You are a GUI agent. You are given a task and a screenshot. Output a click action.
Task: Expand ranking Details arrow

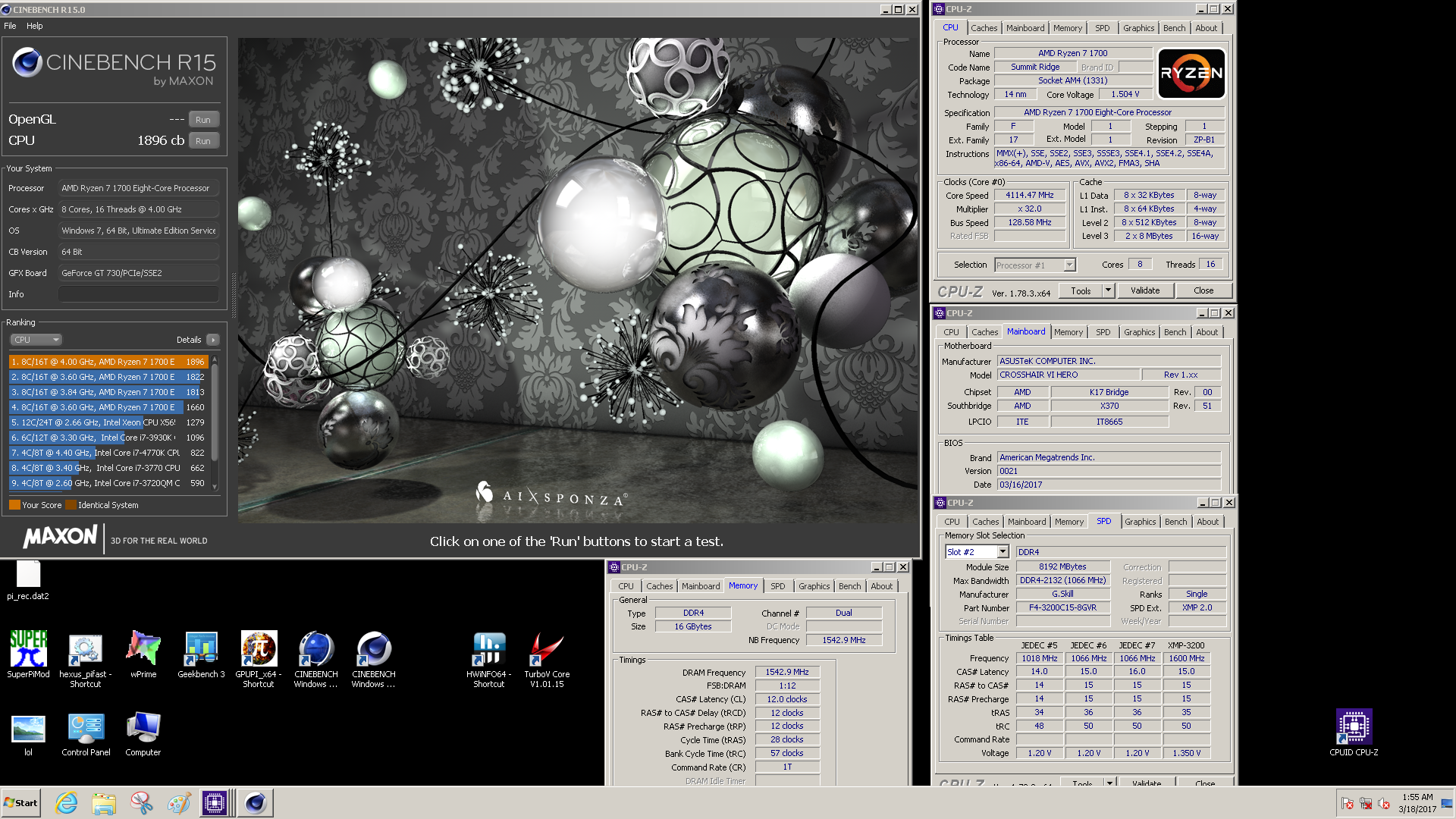click(212, 340)
